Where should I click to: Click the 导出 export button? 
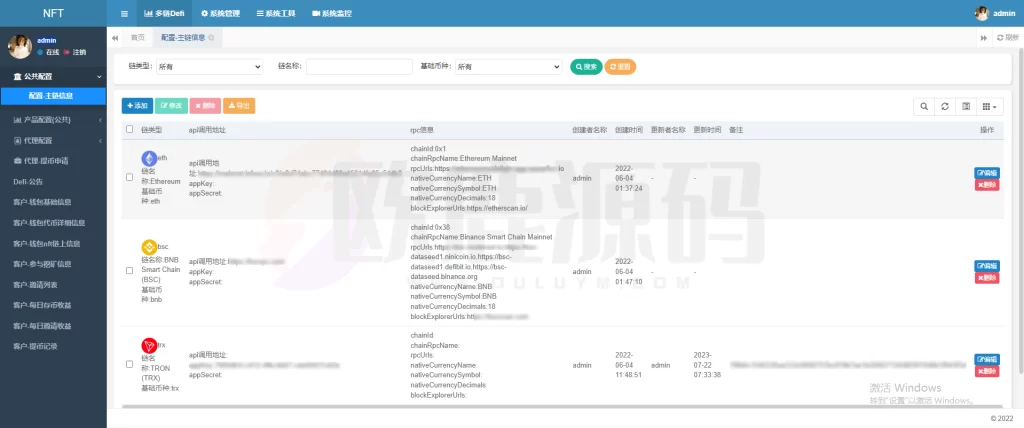[239, 106]
